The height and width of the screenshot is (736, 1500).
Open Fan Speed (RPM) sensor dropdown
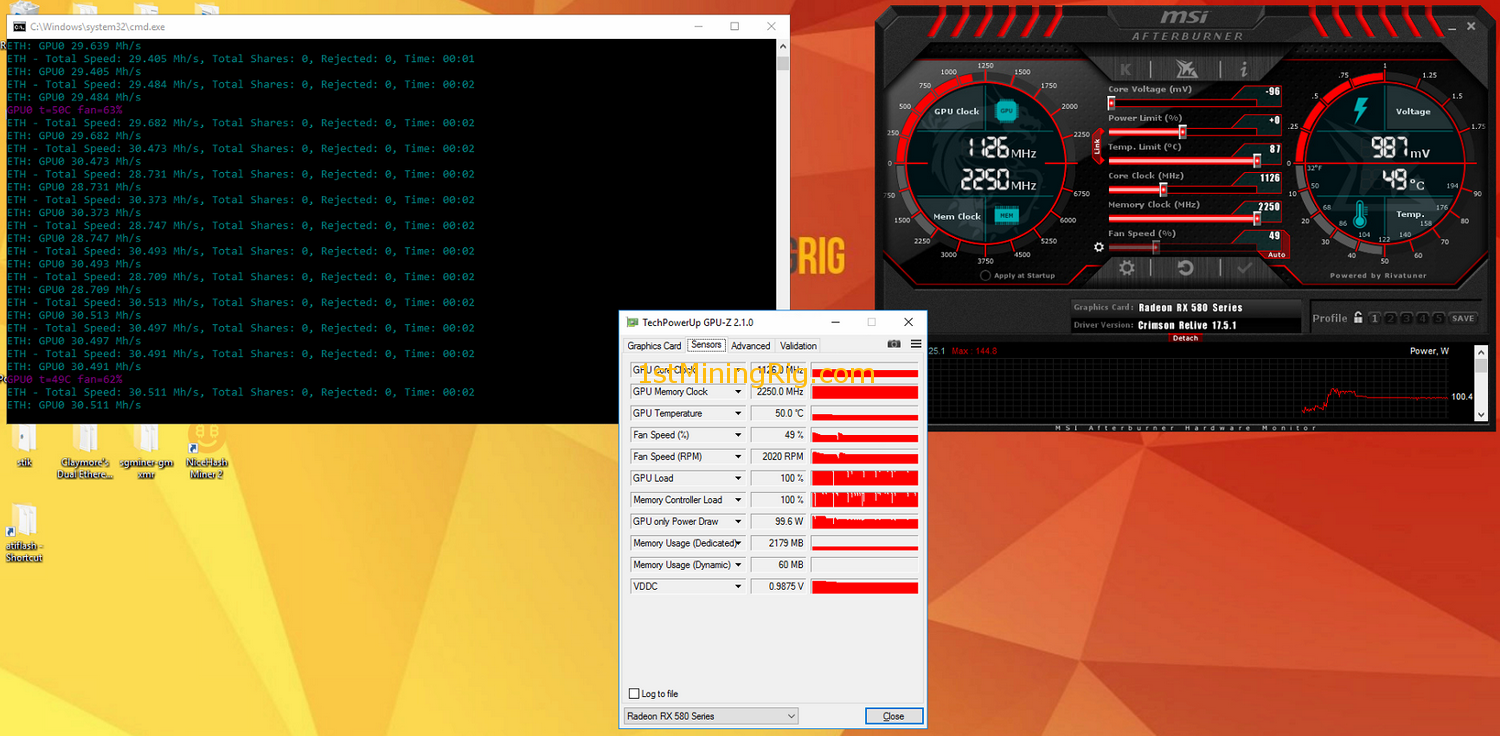pos(738,457)
